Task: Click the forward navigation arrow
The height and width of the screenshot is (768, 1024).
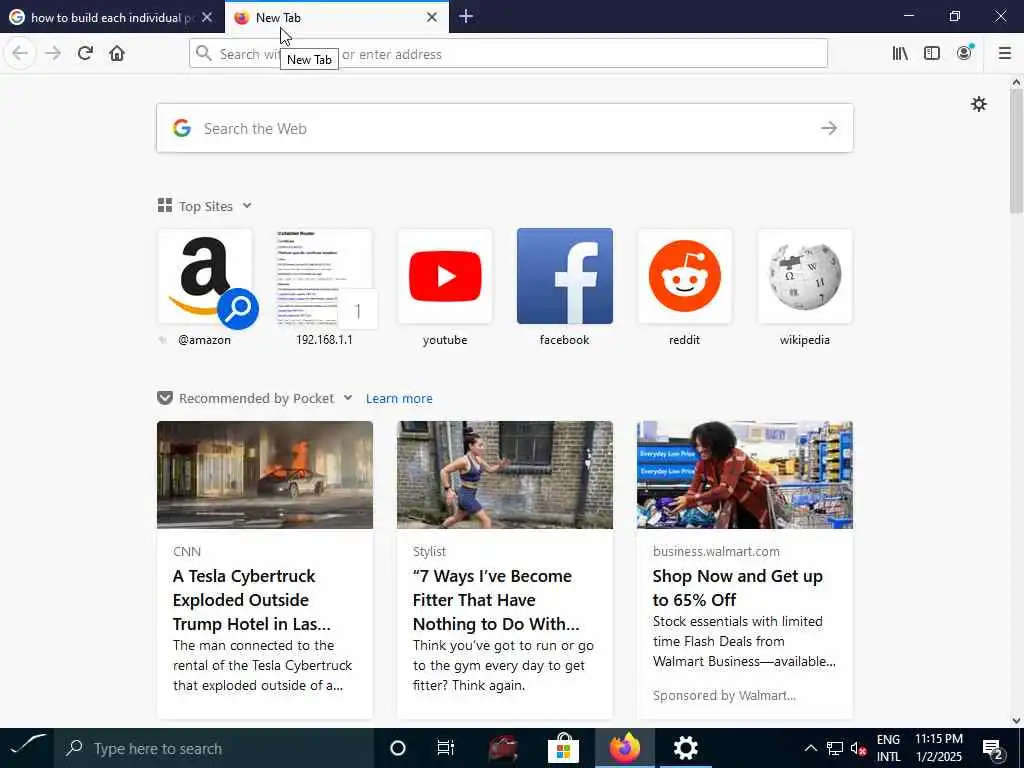Action: [53, 54]
